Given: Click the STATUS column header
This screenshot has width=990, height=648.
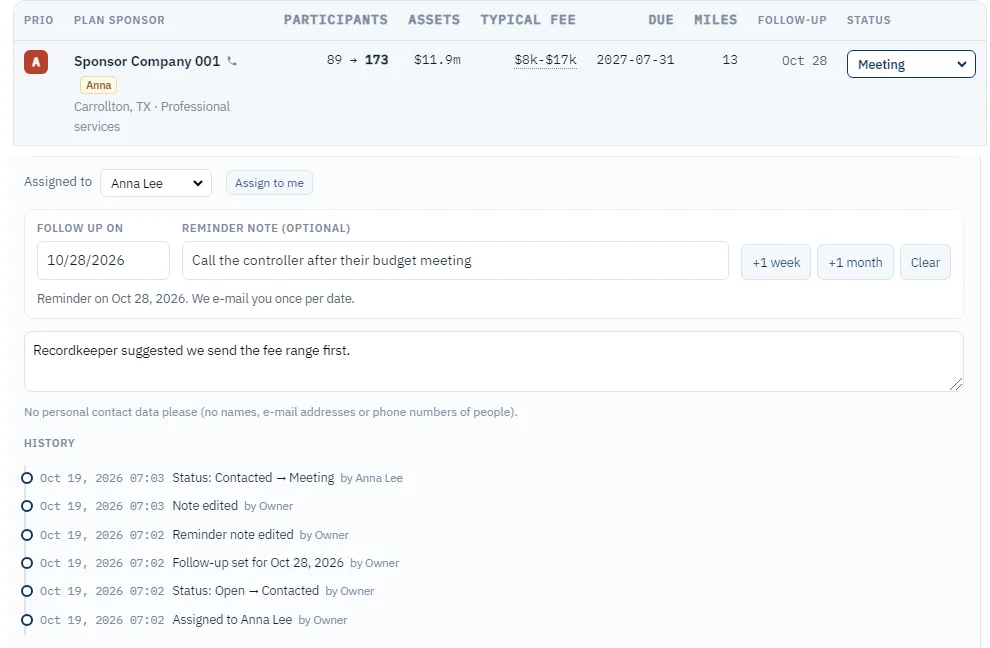Looking at the screenshot, I should [868, 20].
